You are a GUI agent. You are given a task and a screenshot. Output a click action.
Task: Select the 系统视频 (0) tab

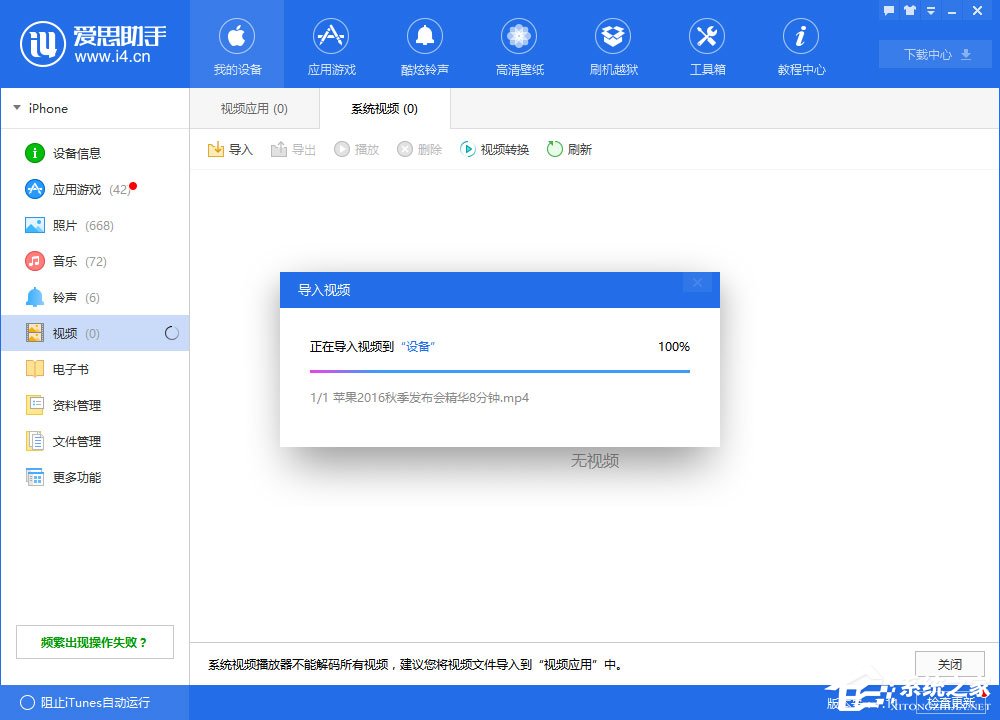(384, 108)
